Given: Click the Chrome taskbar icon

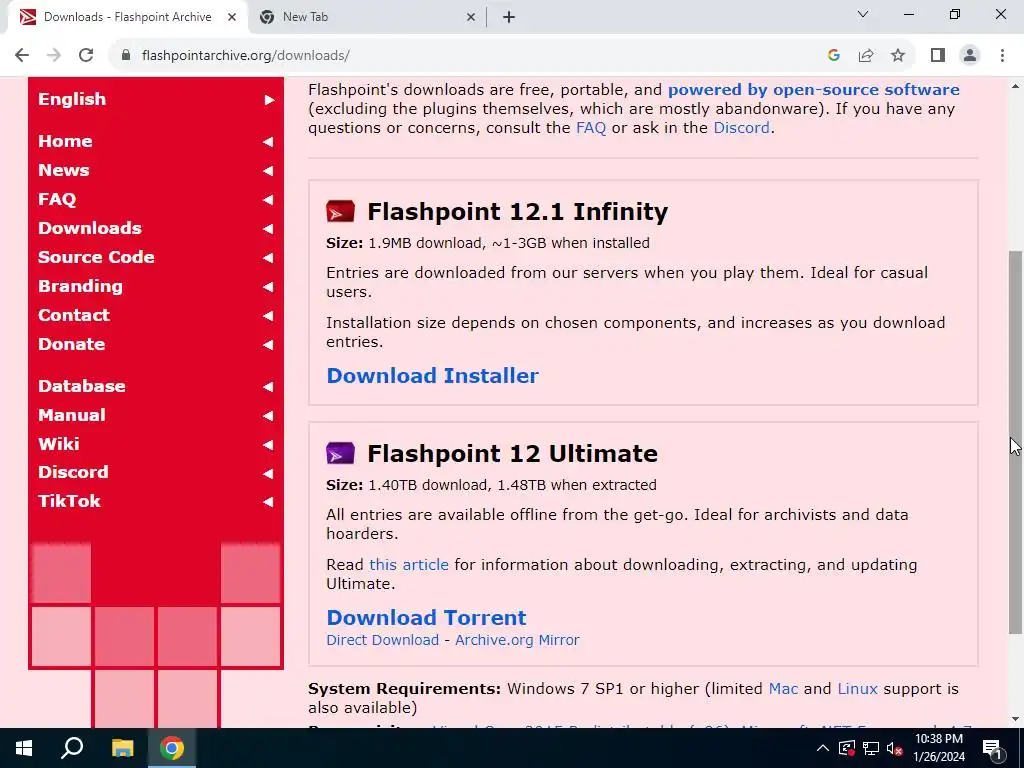Looking at the screenshot, I should (172, 748).
